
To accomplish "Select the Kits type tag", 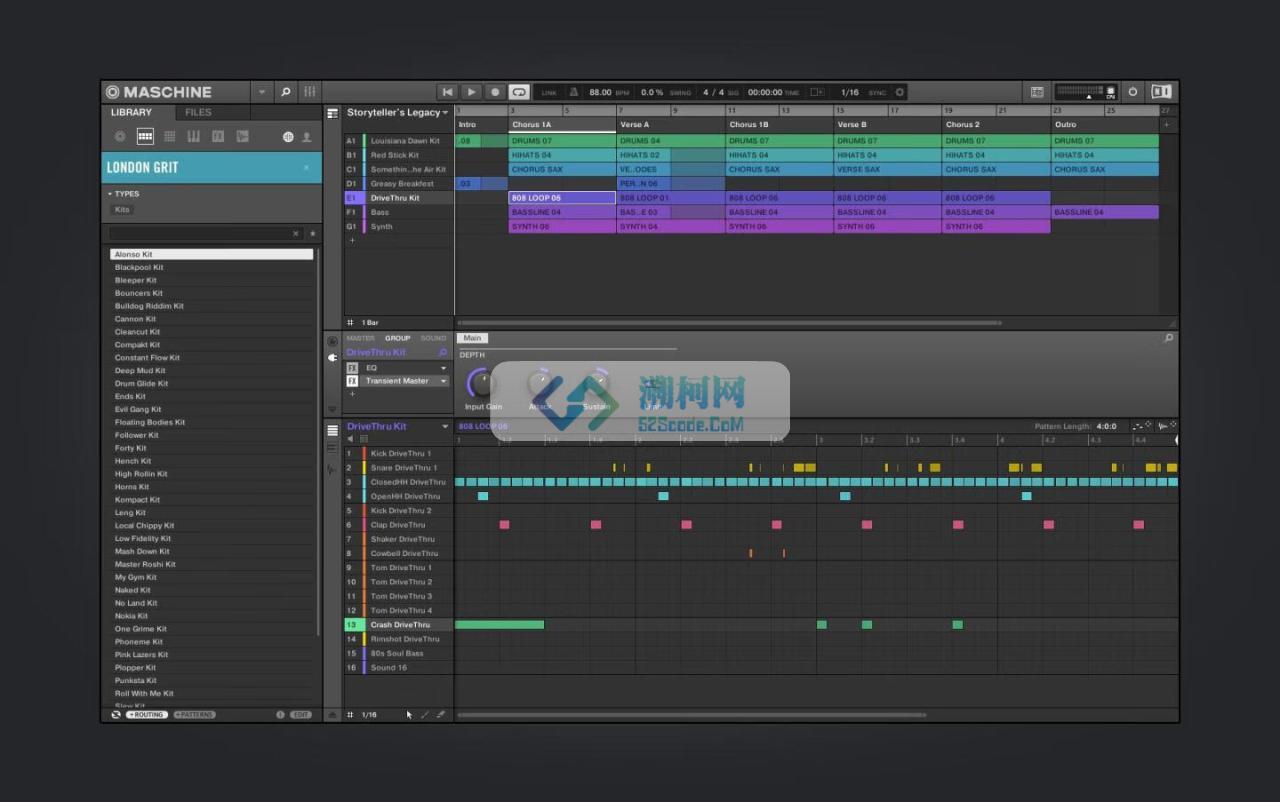I will tap(122, 210).
